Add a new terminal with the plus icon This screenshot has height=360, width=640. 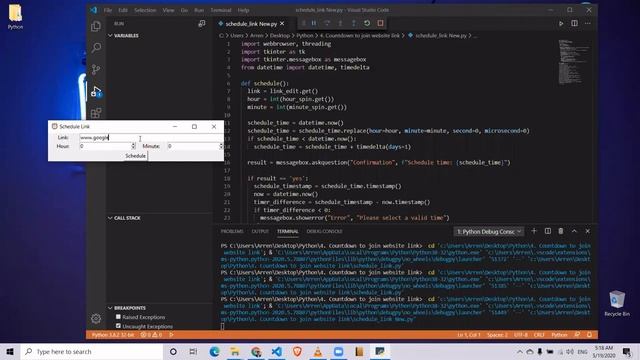534,231
